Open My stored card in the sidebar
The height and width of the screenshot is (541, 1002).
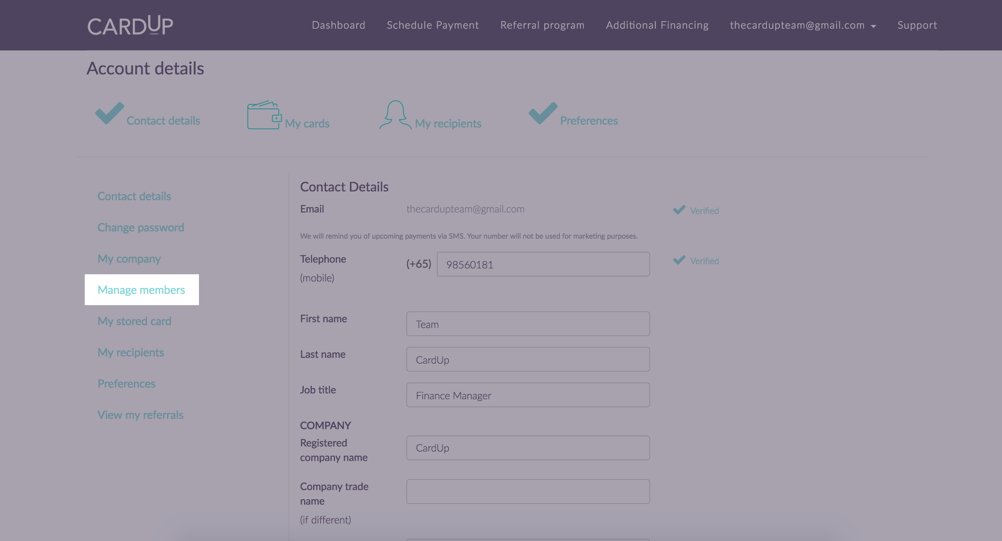coord(134,321)
